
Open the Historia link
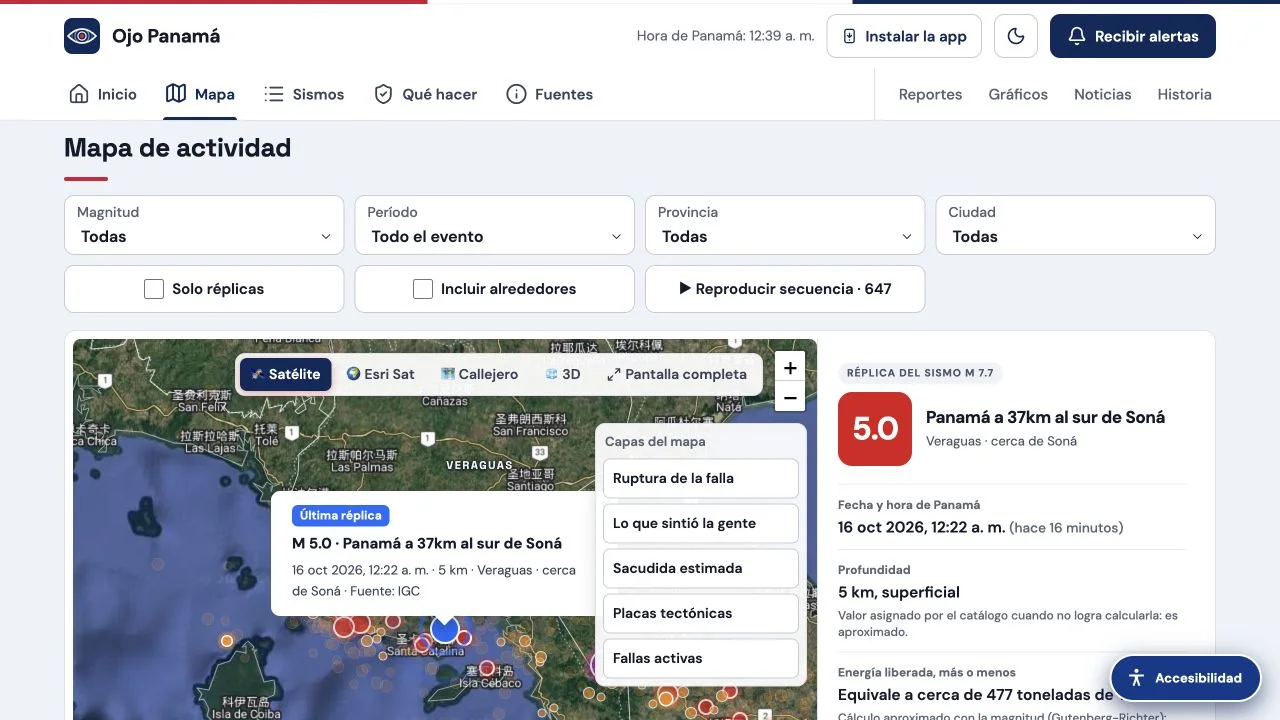1184,94
